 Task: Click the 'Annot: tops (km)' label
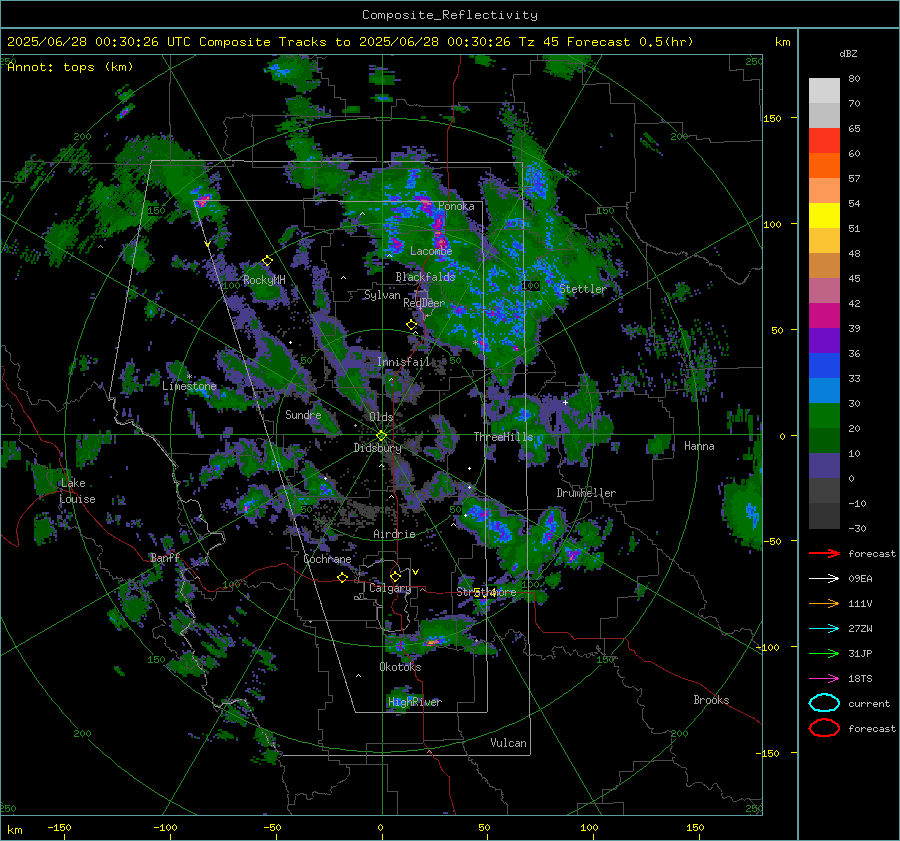coord(71,67)
